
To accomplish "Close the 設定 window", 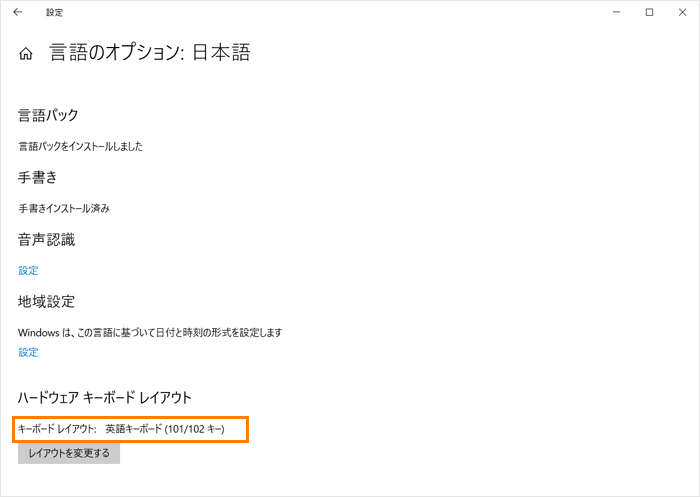I will (x=682, y=12).
